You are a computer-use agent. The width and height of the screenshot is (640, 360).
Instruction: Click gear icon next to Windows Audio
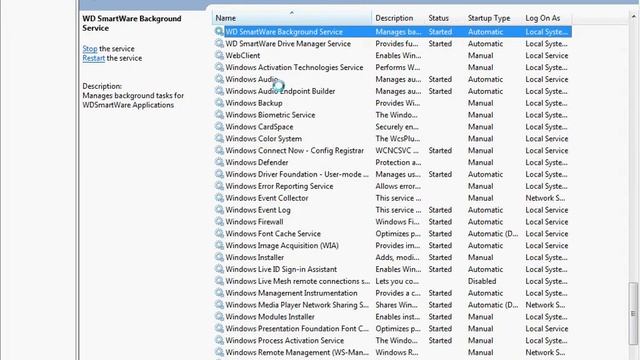click(219, 79)
